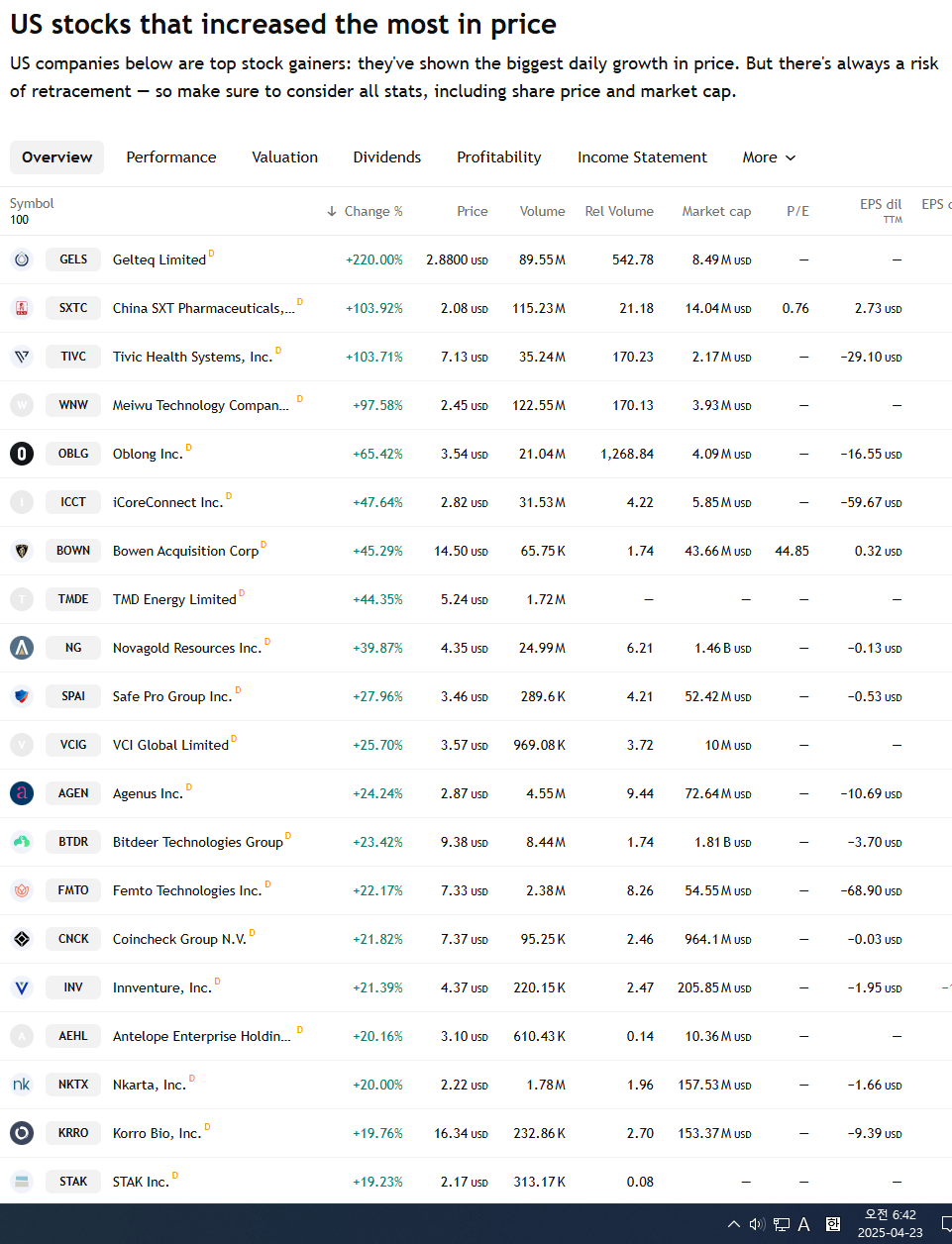The width and height of the screenshot is (952, 1244).
Task: Click the SXTC company logo icon
Action: click(22, 308)
